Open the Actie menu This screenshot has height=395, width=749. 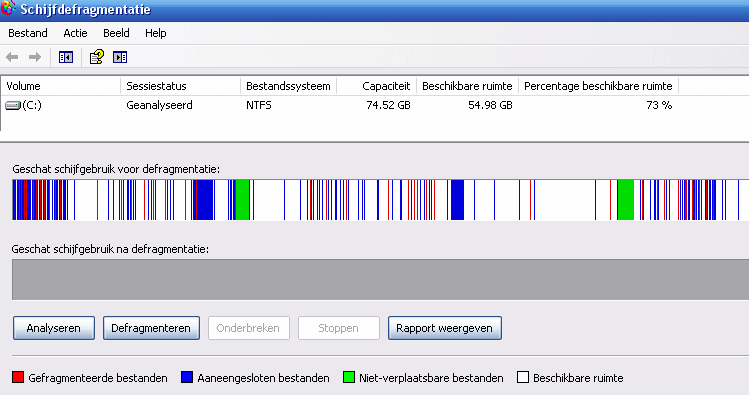click(x=75, y=33)
